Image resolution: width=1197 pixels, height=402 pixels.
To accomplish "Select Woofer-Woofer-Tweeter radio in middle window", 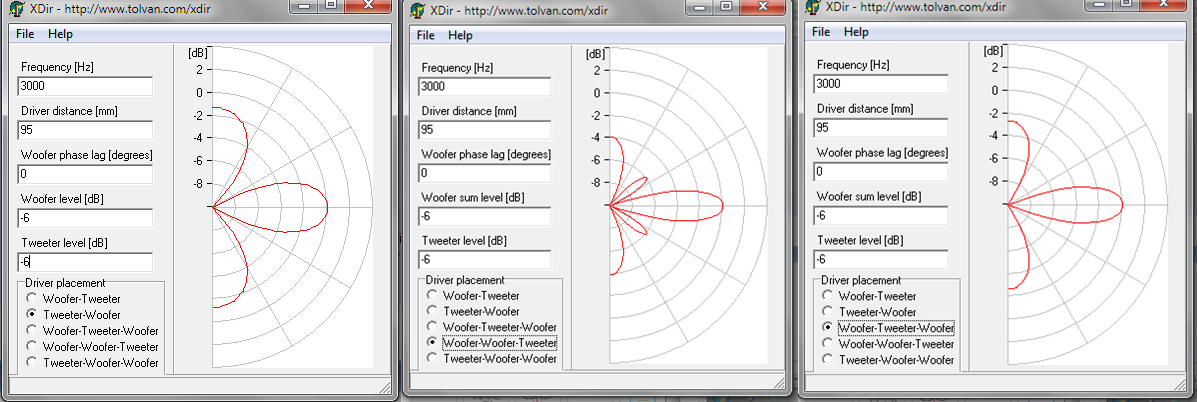I will point(432,343).
